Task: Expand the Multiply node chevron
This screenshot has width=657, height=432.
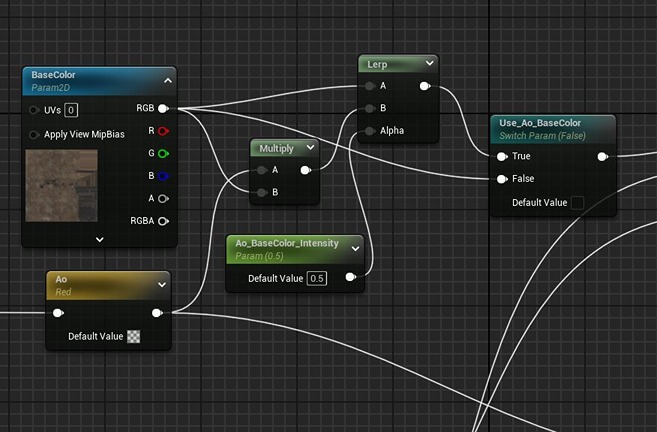Action: coord(310,147)
